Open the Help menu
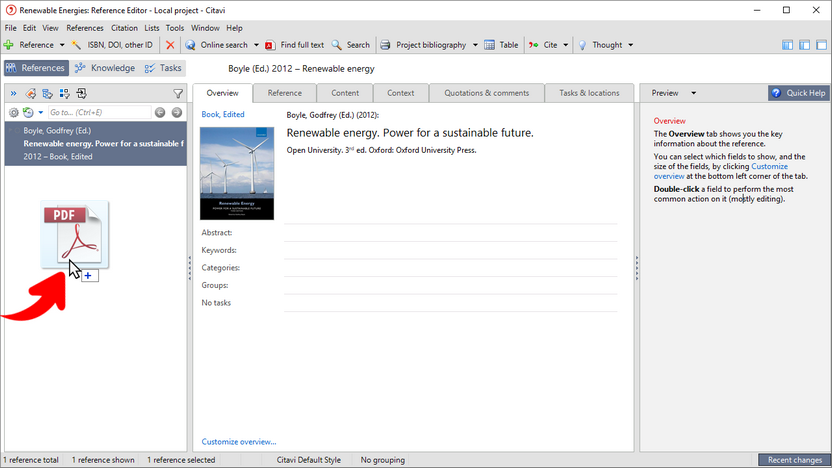 tap(234, 28)
